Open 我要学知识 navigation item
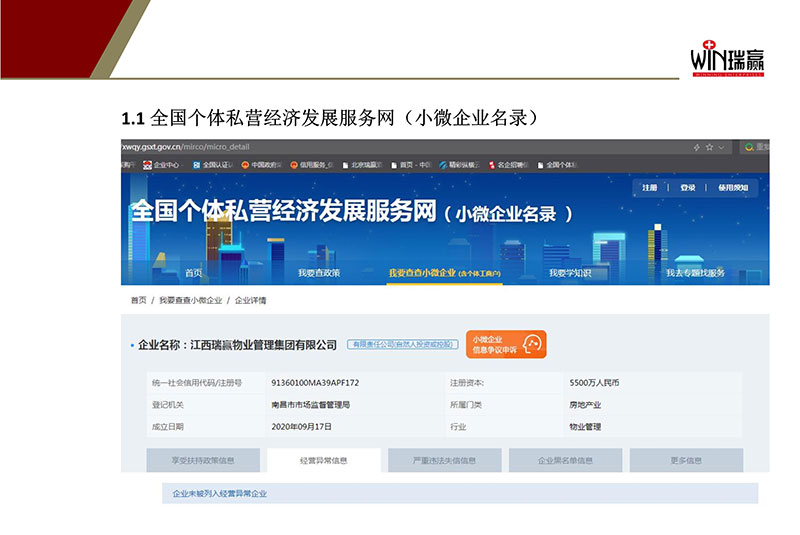Screen dimensions: 800x535 570,273
